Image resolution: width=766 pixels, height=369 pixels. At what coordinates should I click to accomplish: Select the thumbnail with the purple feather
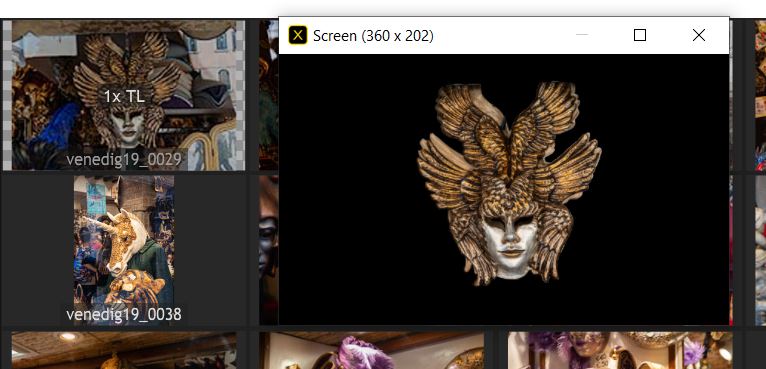point(372,350)
